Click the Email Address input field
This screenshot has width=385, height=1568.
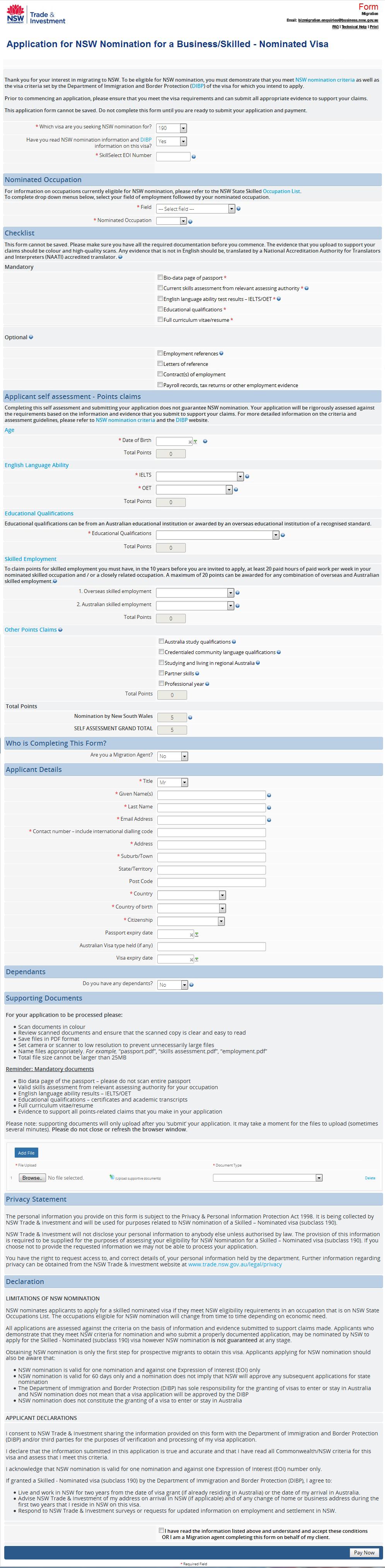pyautogui.click(x=211, y=820)
